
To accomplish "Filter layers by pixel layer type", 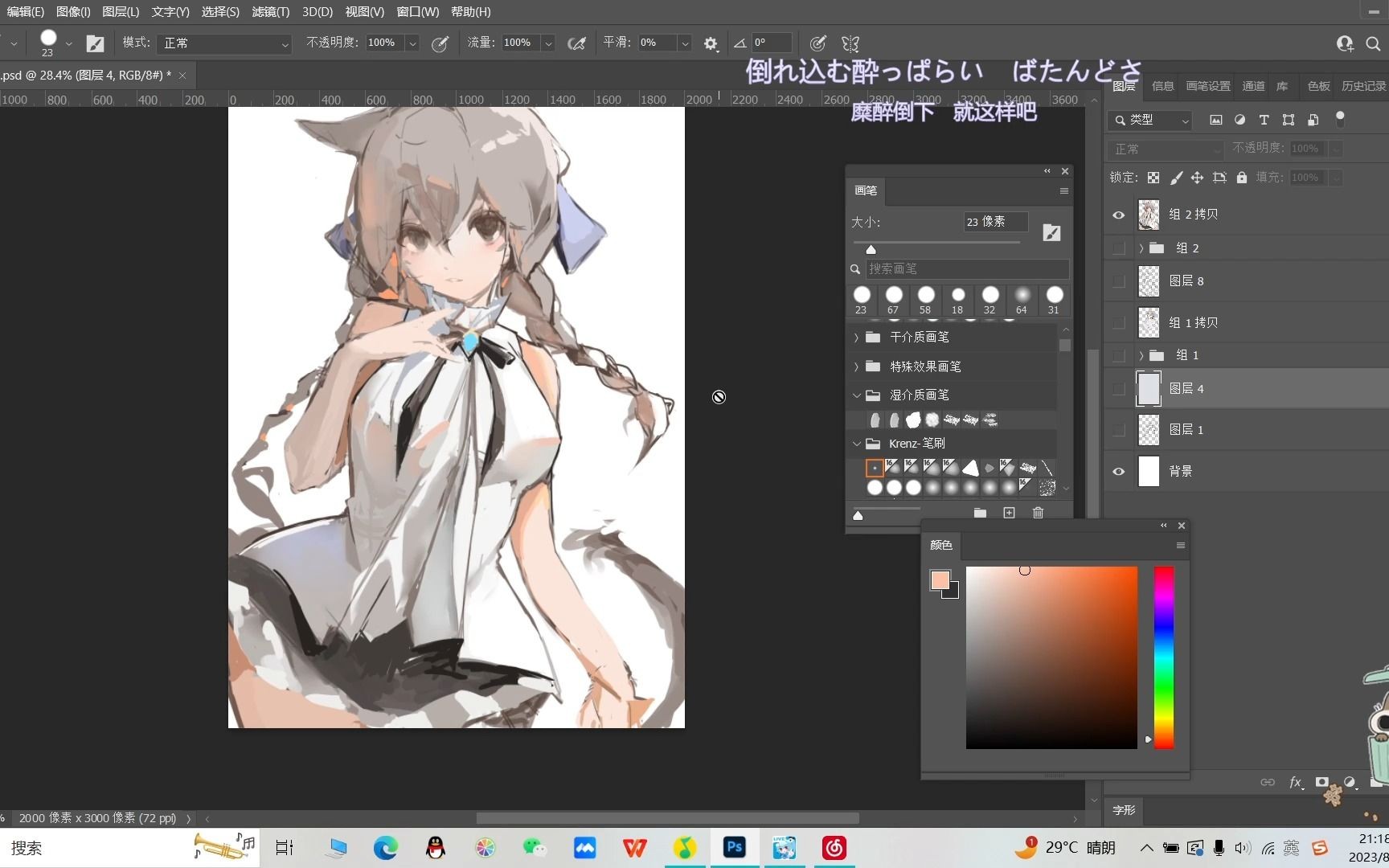I will tap(1216, 120).
